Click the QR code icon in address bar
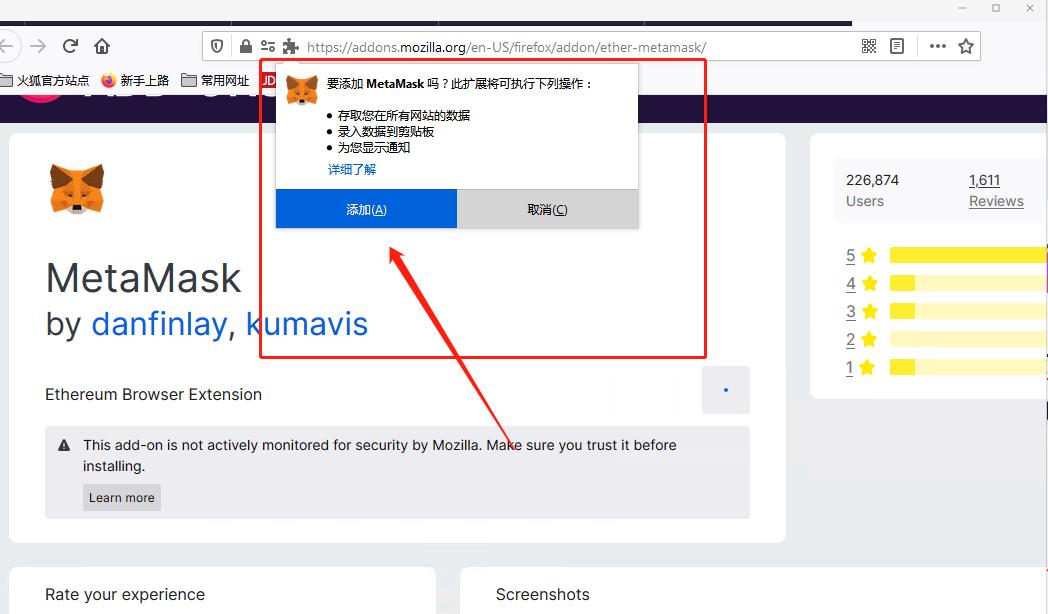Image resolution: width=1048 pixels, height=614 pixels. tap(869, 46)
